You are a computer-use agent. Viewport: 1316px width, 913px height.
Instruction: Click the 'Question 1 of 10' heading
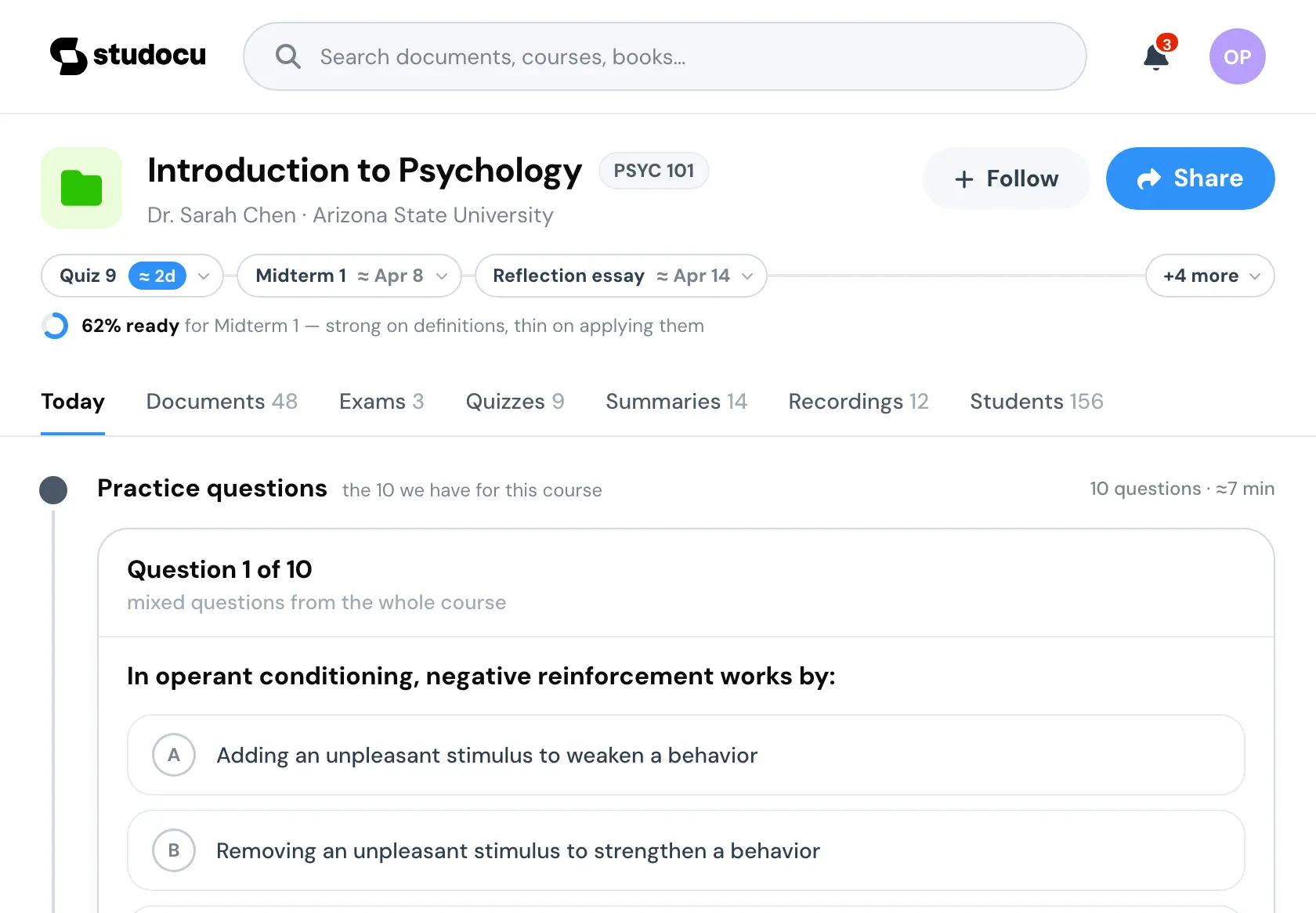tap(219, 569)
